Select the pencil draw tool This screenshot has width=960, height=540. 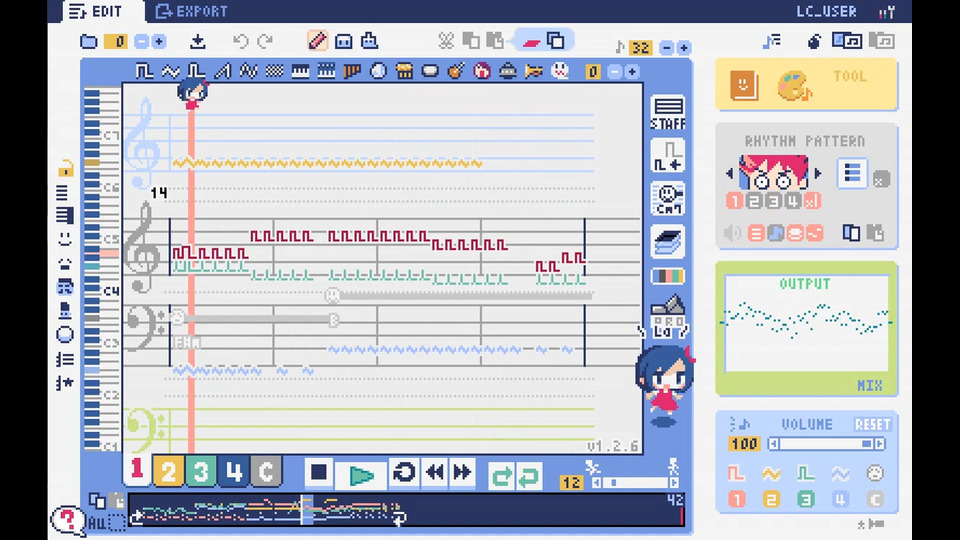point(317,41)
